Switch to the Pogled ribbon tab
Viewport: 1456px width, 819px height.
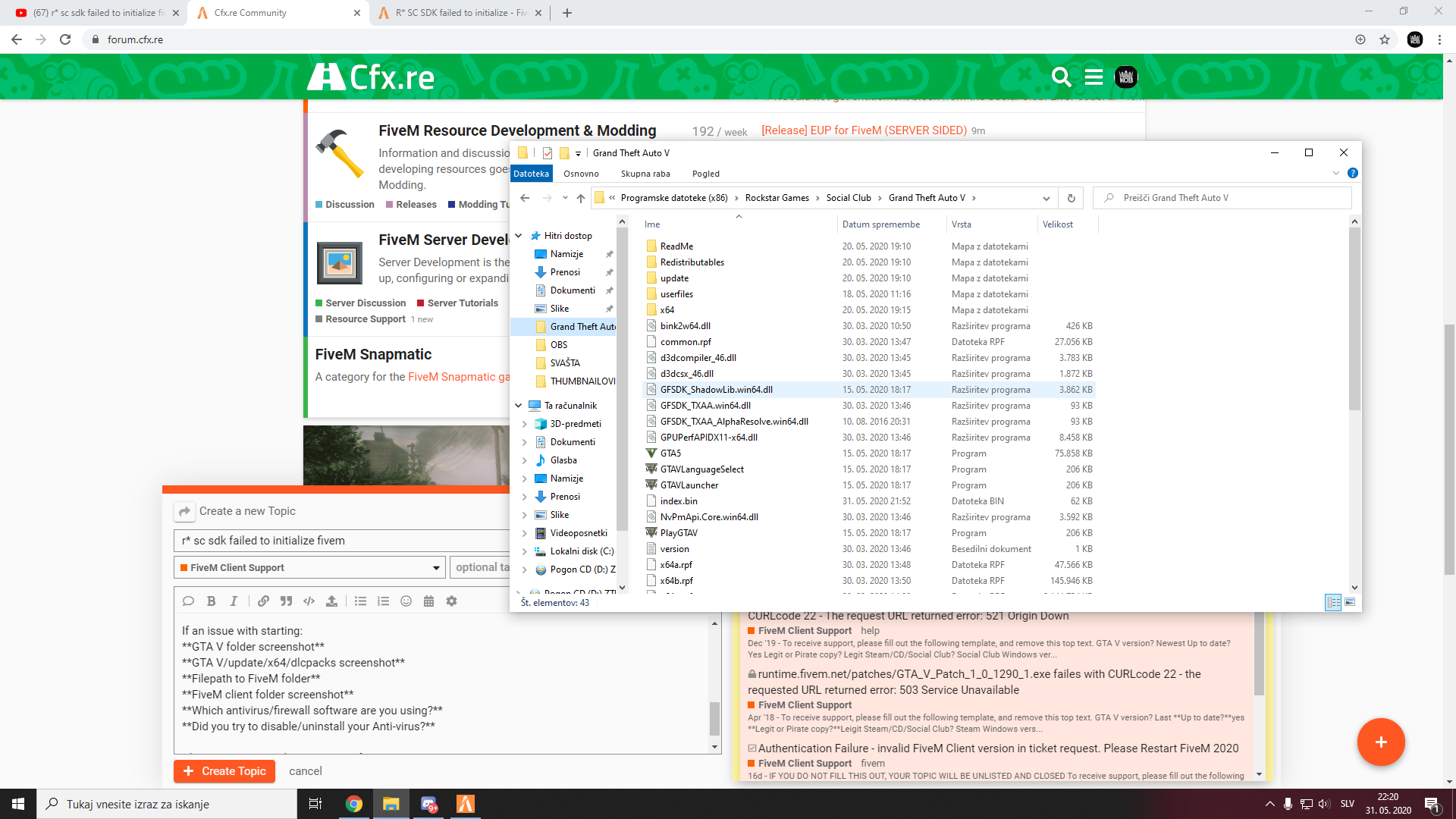coord(705,173)
